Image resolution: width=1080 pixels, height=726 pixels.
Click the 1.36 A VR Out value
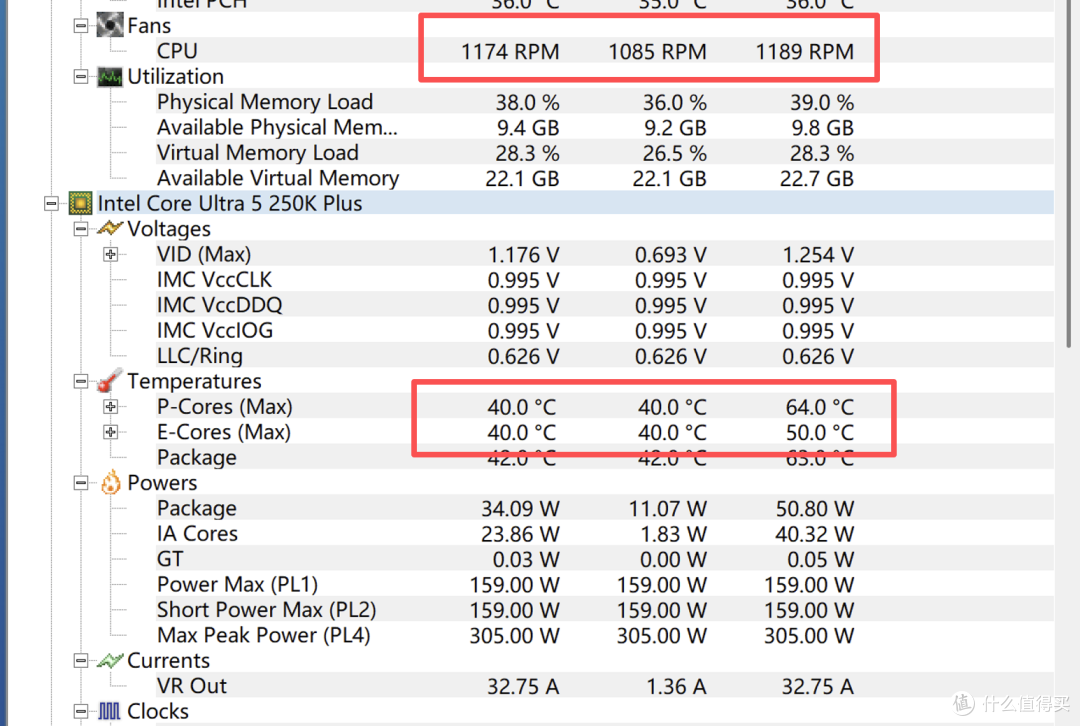click(x=676, y=687)
